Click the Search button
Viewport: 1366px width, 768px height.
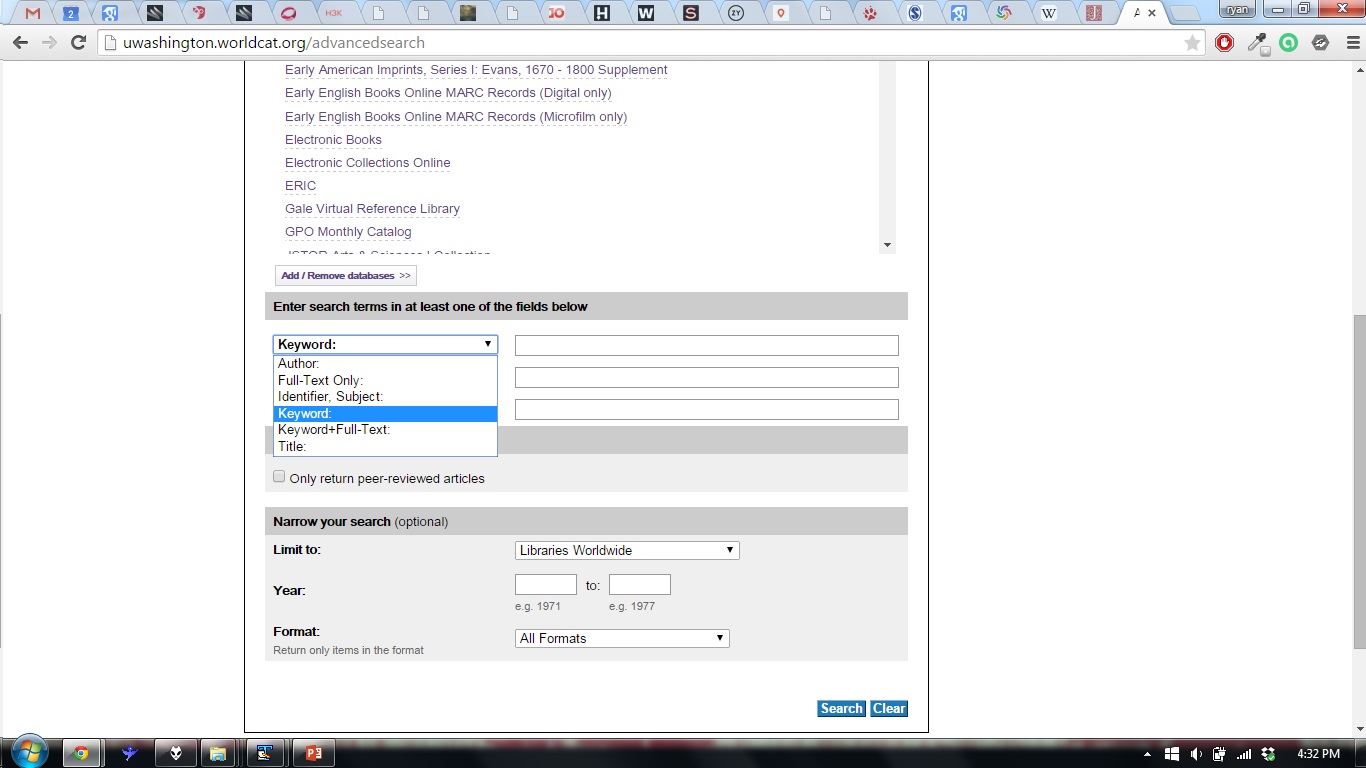841,708
